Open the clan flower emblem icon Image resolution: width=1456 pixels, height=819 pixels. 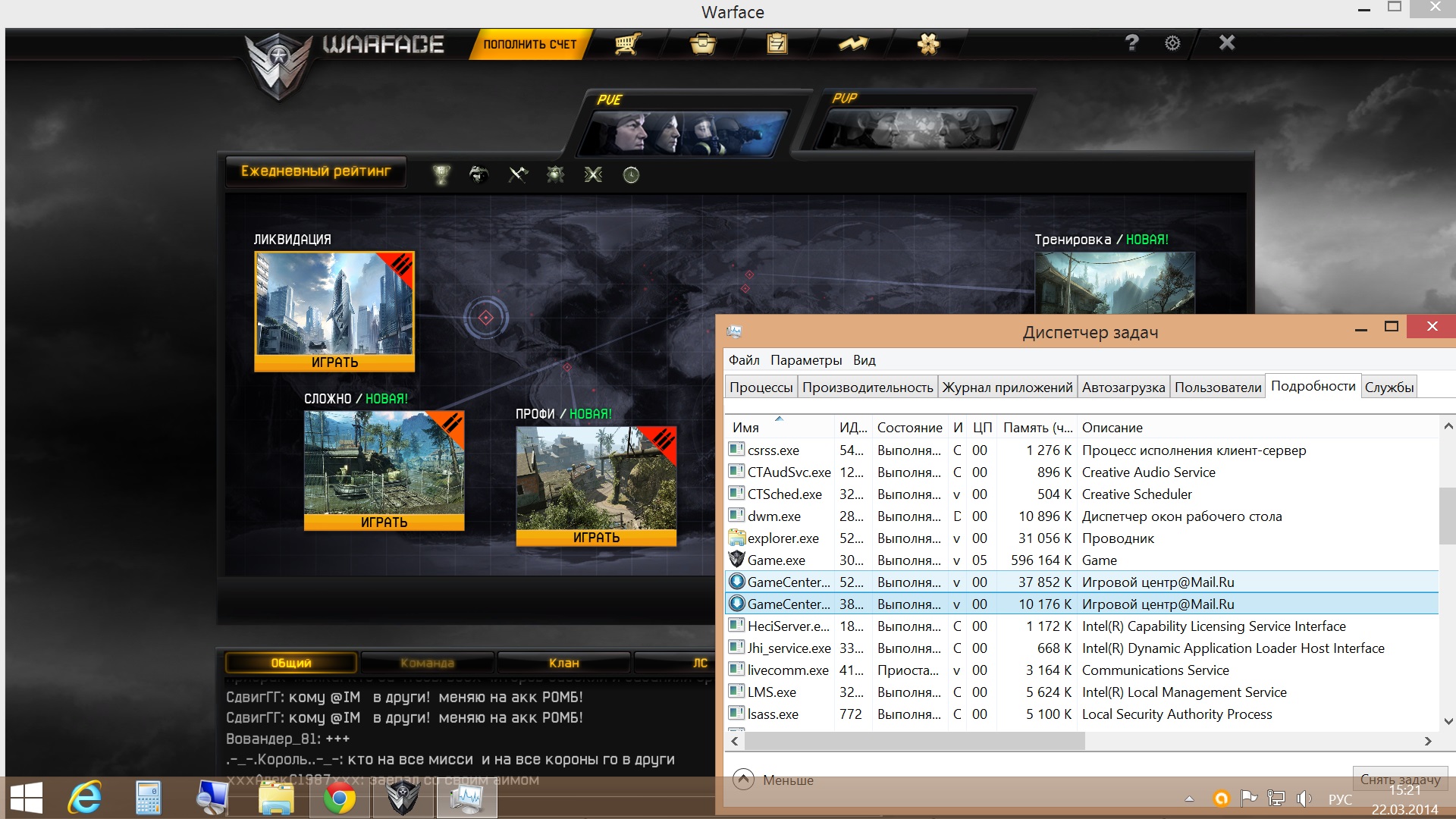pyautogui.click(x=928, y=44)
